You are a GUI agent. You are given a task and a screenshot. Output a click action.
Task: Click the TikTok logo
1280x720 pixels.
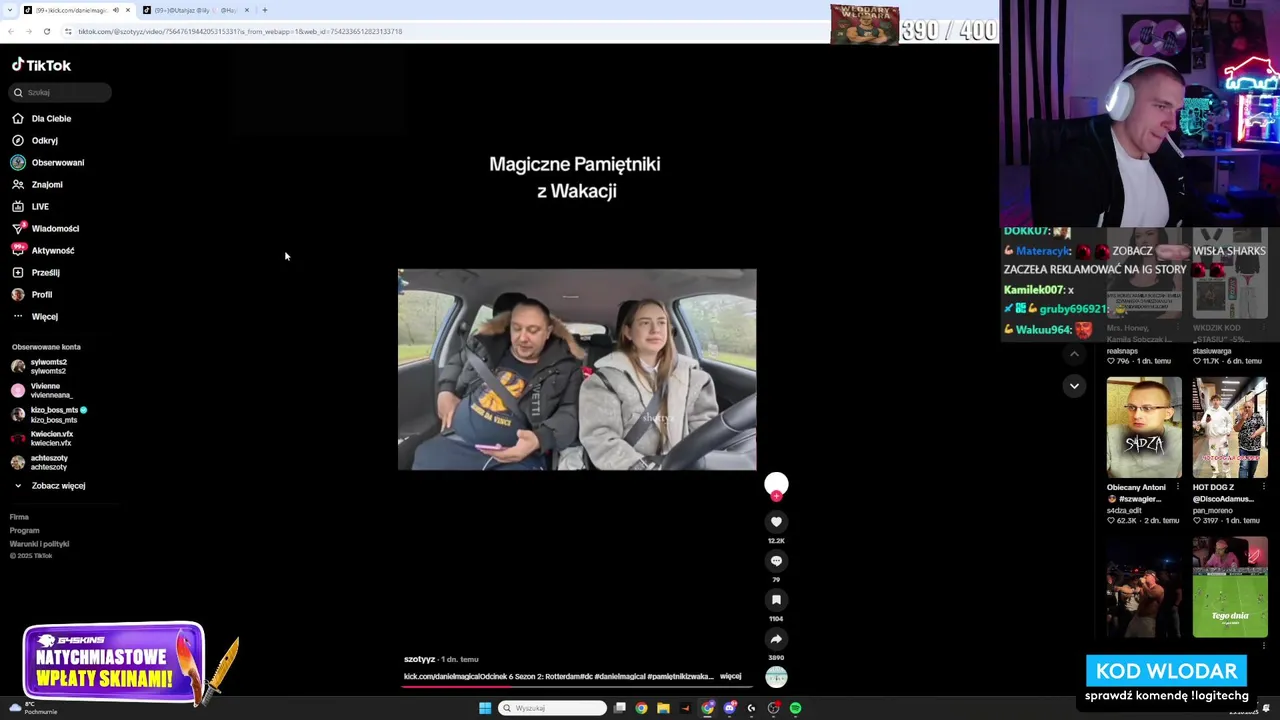41,65
